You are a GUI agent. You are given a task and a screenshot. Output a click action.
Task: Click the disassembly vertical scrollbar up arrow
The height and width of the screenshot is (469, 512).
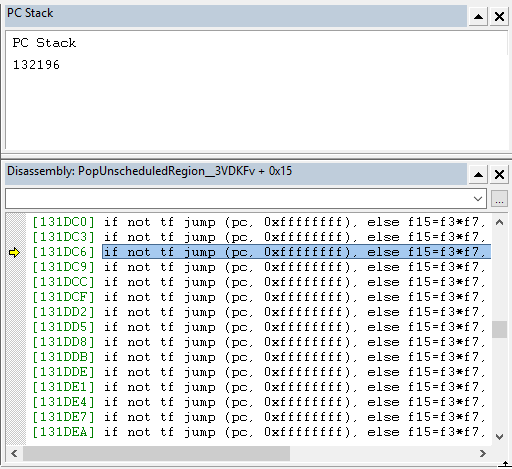click(x=499, y=222)
